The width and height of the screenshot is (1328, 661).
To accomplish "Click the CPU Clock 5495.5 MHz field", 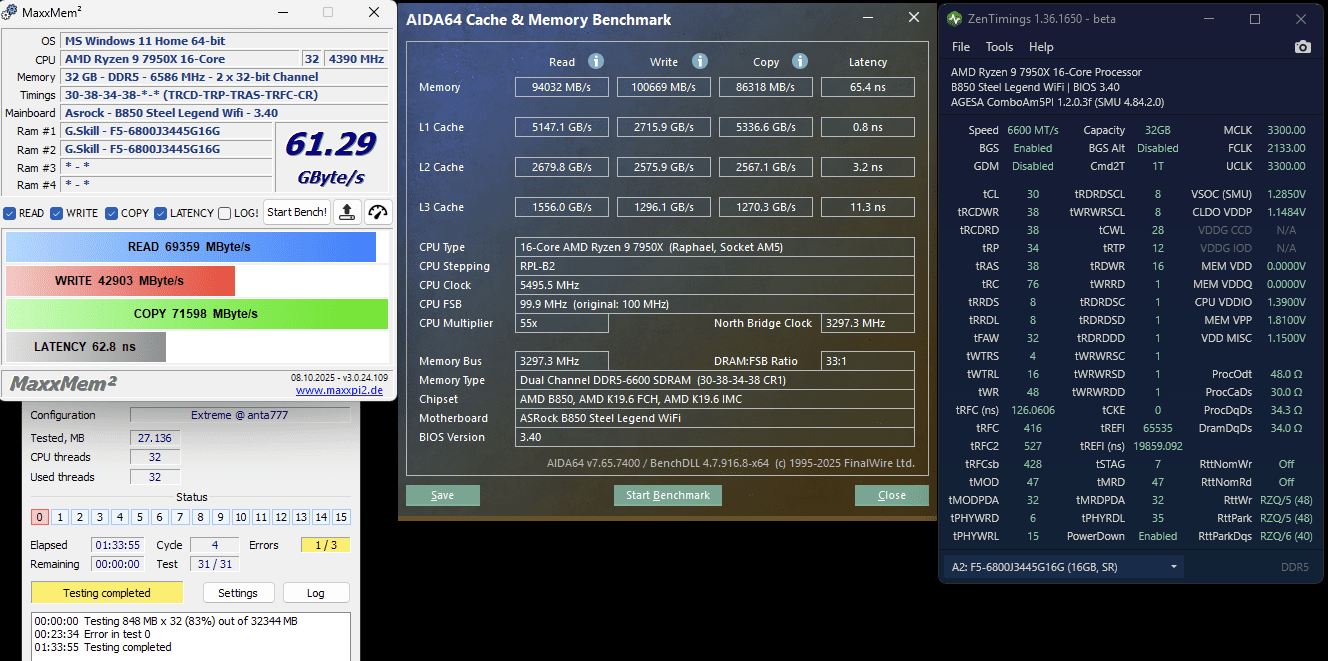I will [x=715, y=285].
